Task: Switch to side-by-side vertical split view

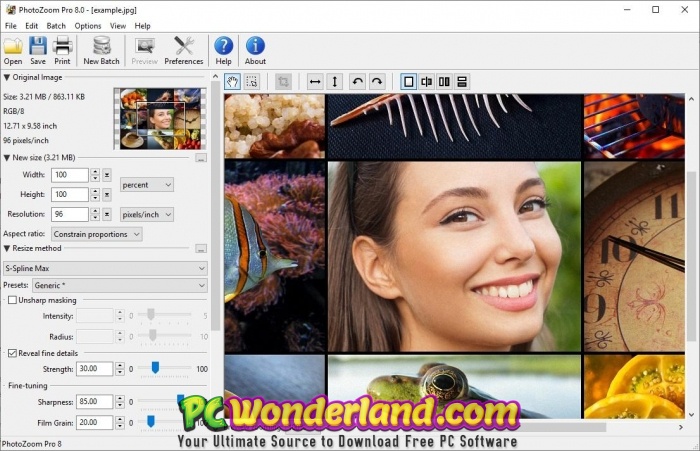Action: coord(444,82)
